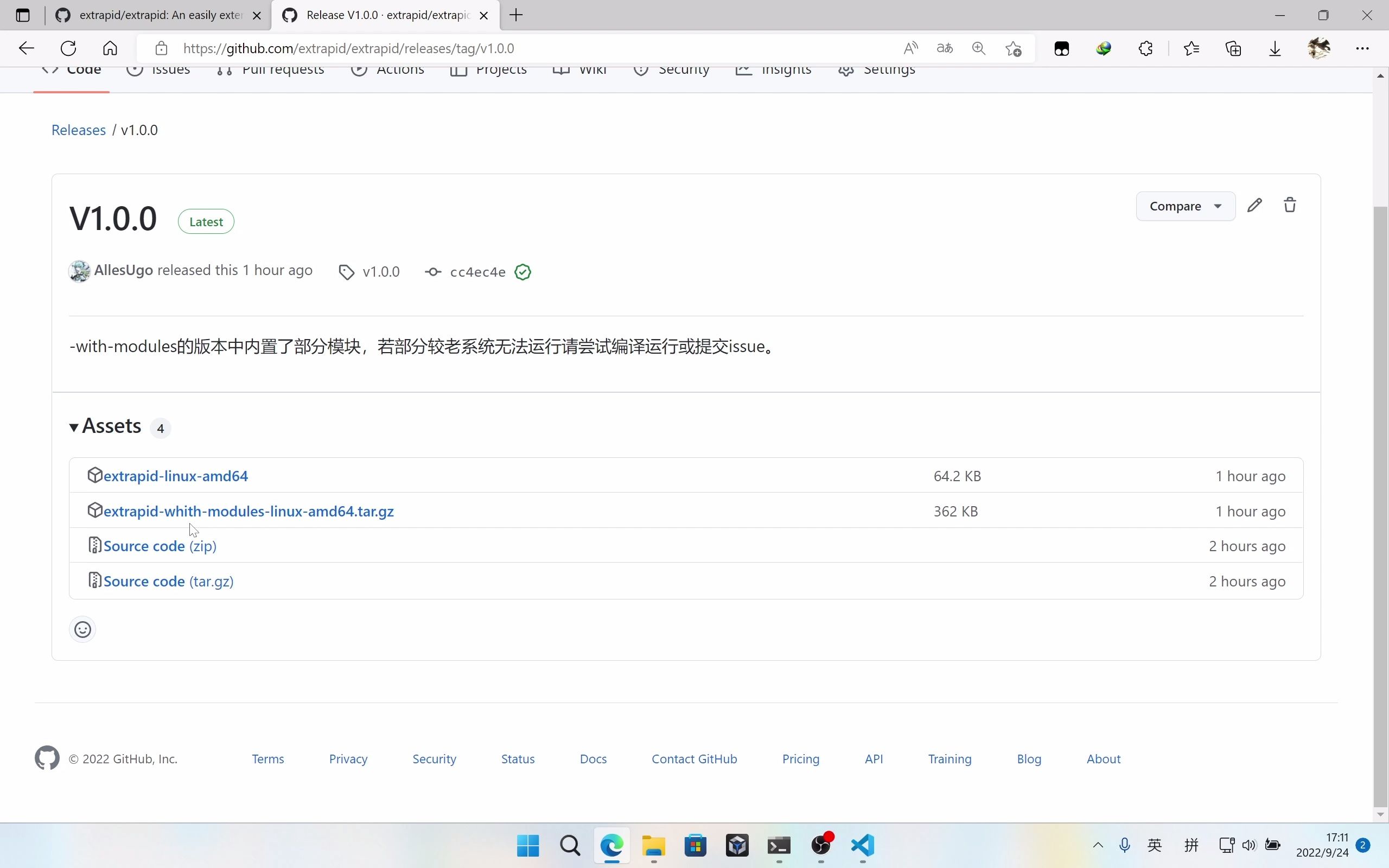Open the Insights tab
This screenshot has width=1389, height=868.
pos(773,70)
